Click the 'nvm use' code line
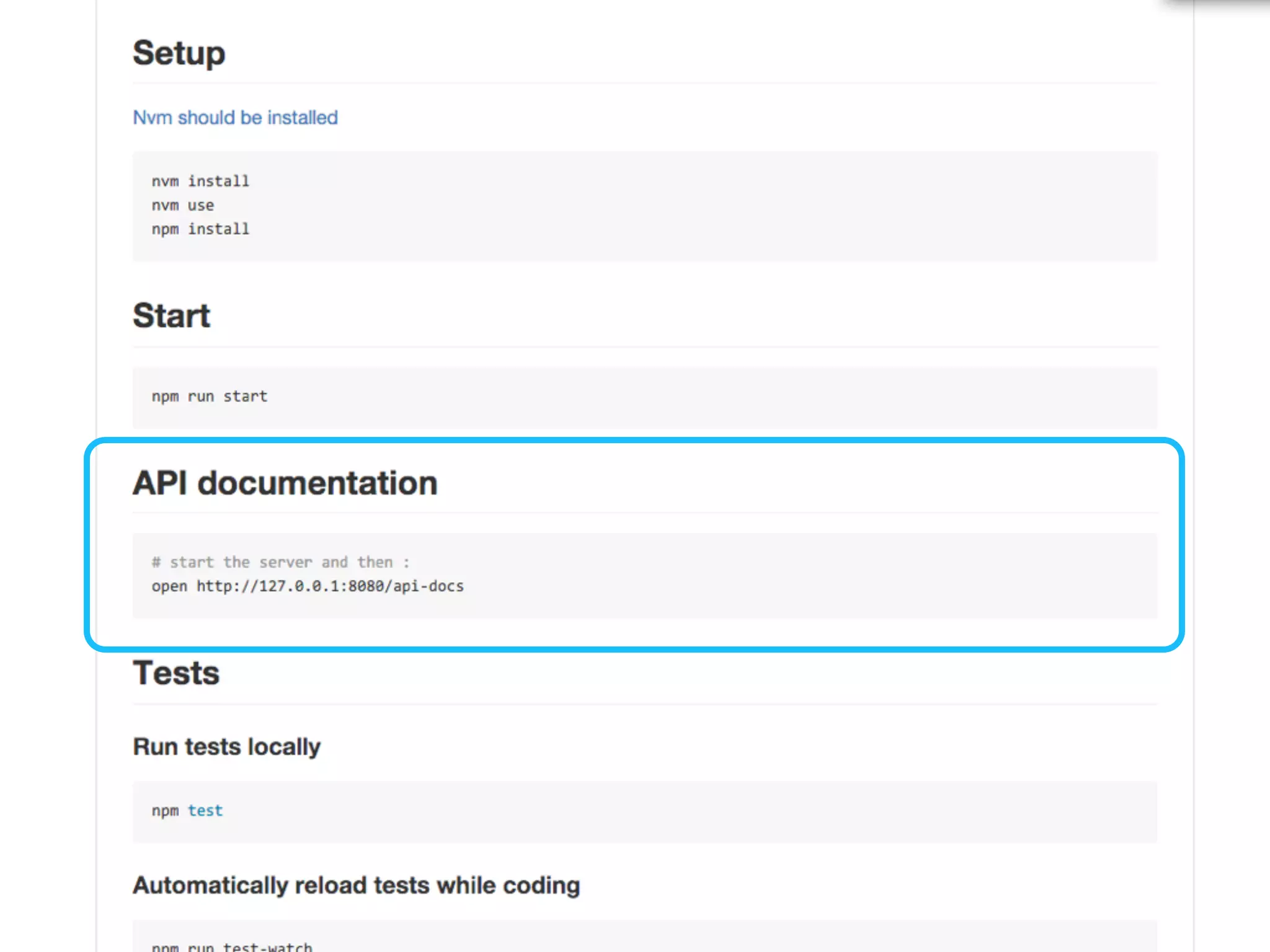 click(183, 205)
